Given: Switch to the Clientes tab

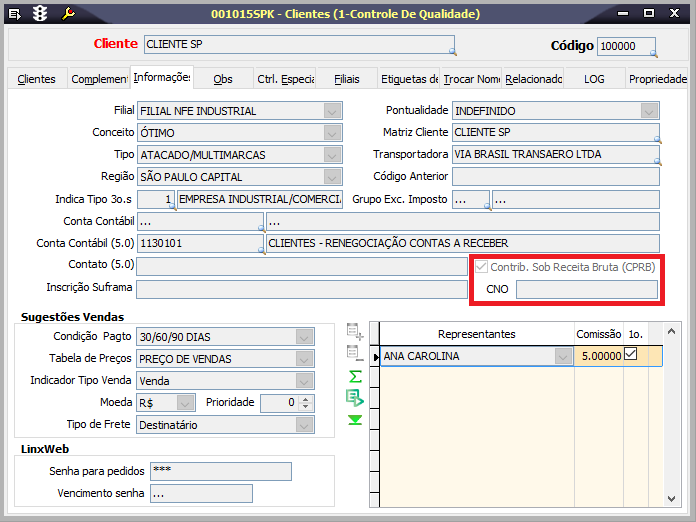Looking at the screenshot, I should tap(36, 79).
